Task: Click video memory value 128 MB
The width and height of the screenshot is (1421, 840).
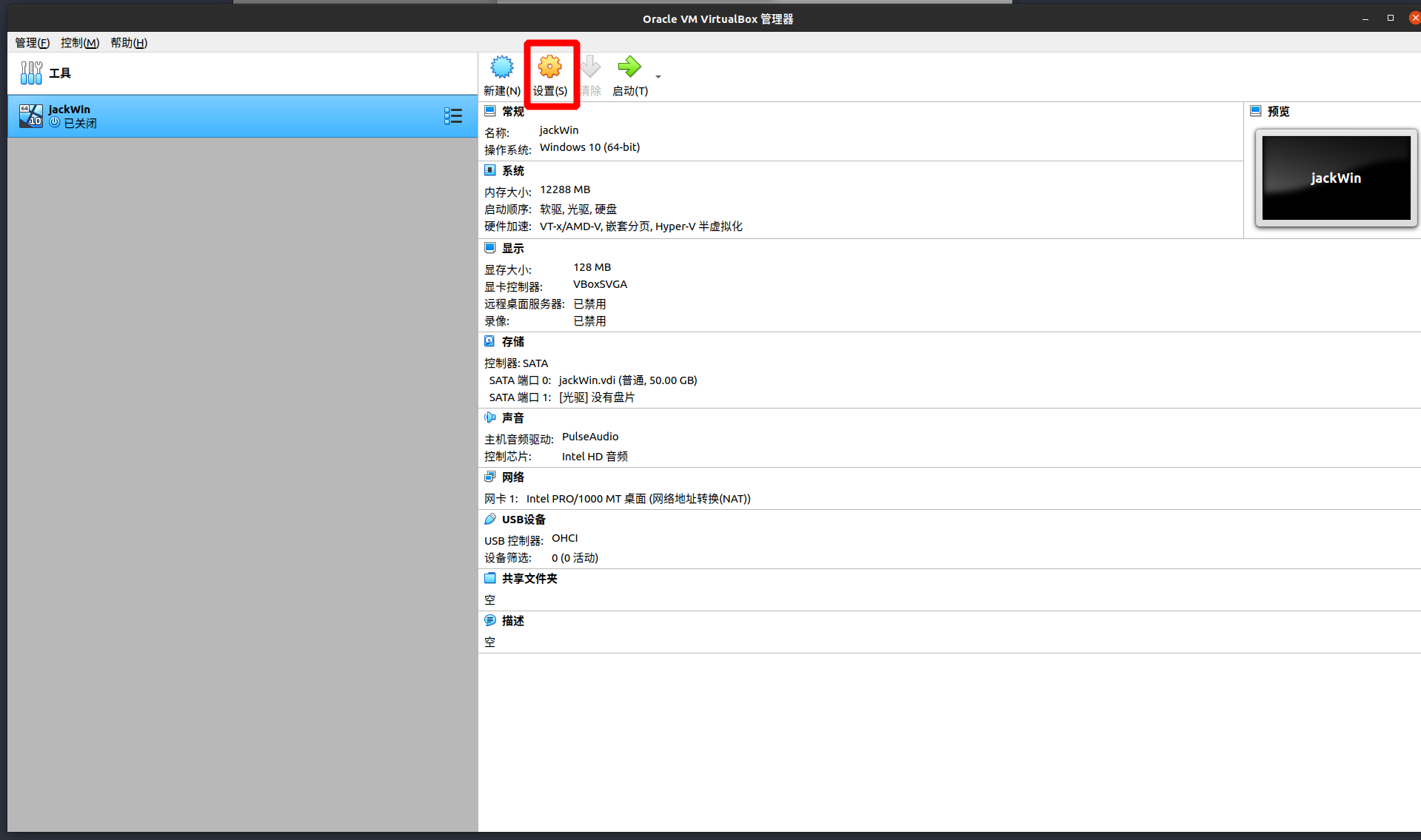Action: [x=592, y=267]
